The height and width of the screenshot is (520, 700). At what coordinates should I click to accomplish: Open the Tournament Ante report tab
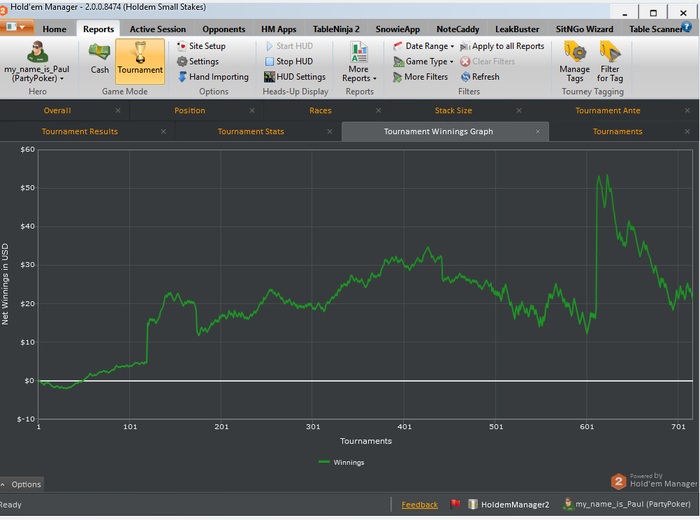click(x=608, y=111)
